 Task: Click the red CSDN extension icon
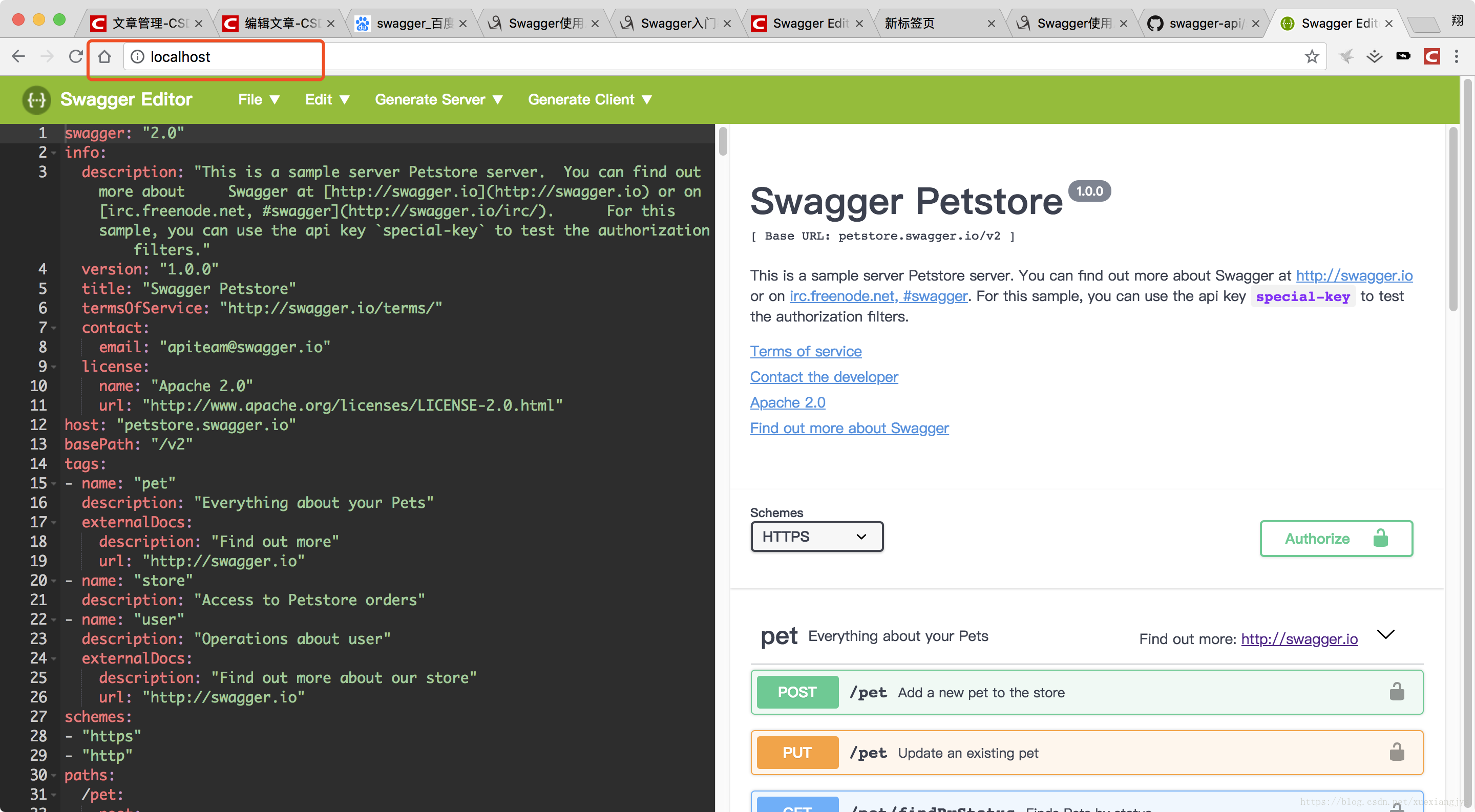(x=1431, y=56)
